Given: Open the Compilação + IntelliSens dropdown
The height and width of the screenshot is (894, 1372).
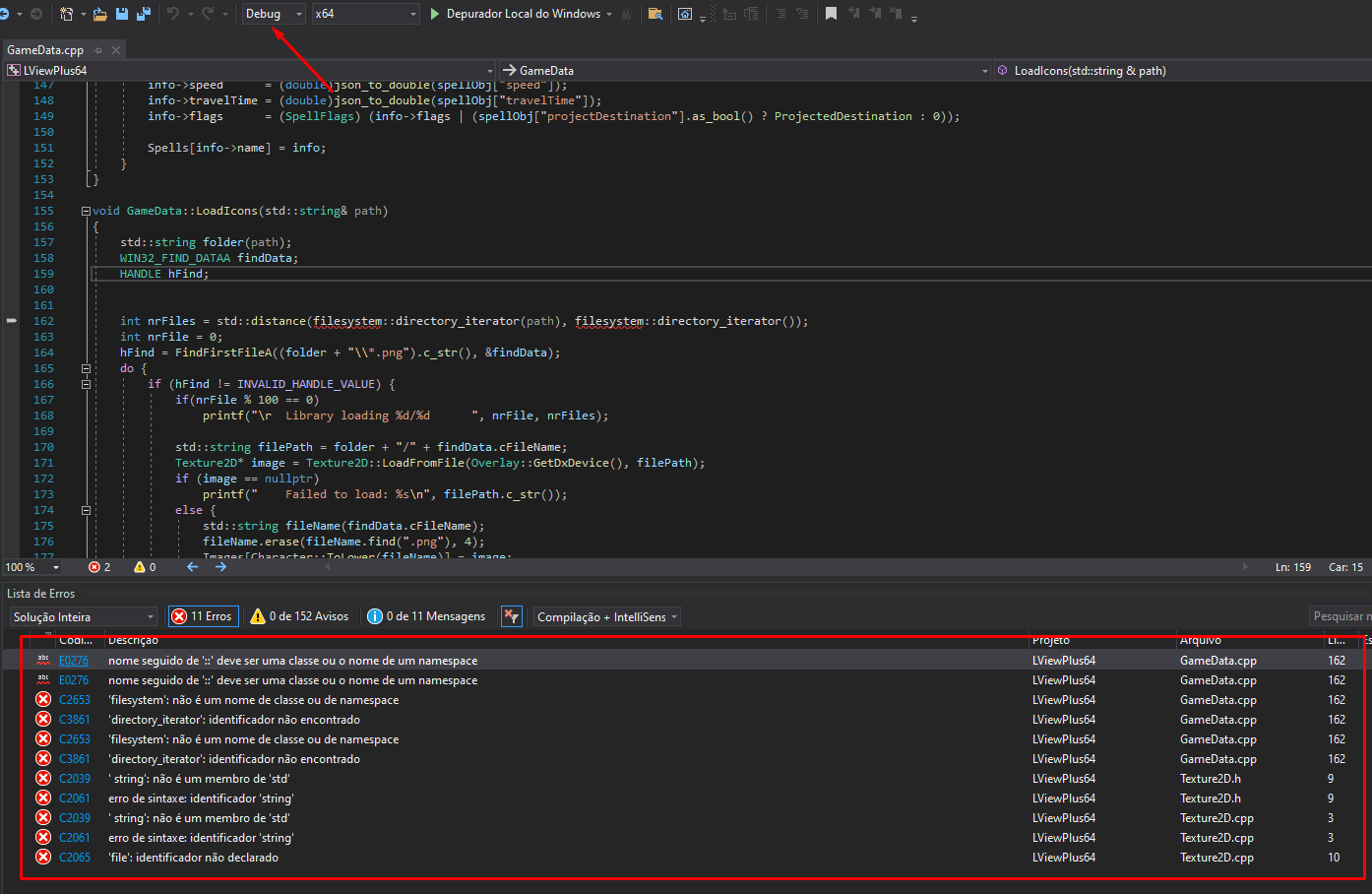Looking at the screenshot, I should [x=606, y=616].
